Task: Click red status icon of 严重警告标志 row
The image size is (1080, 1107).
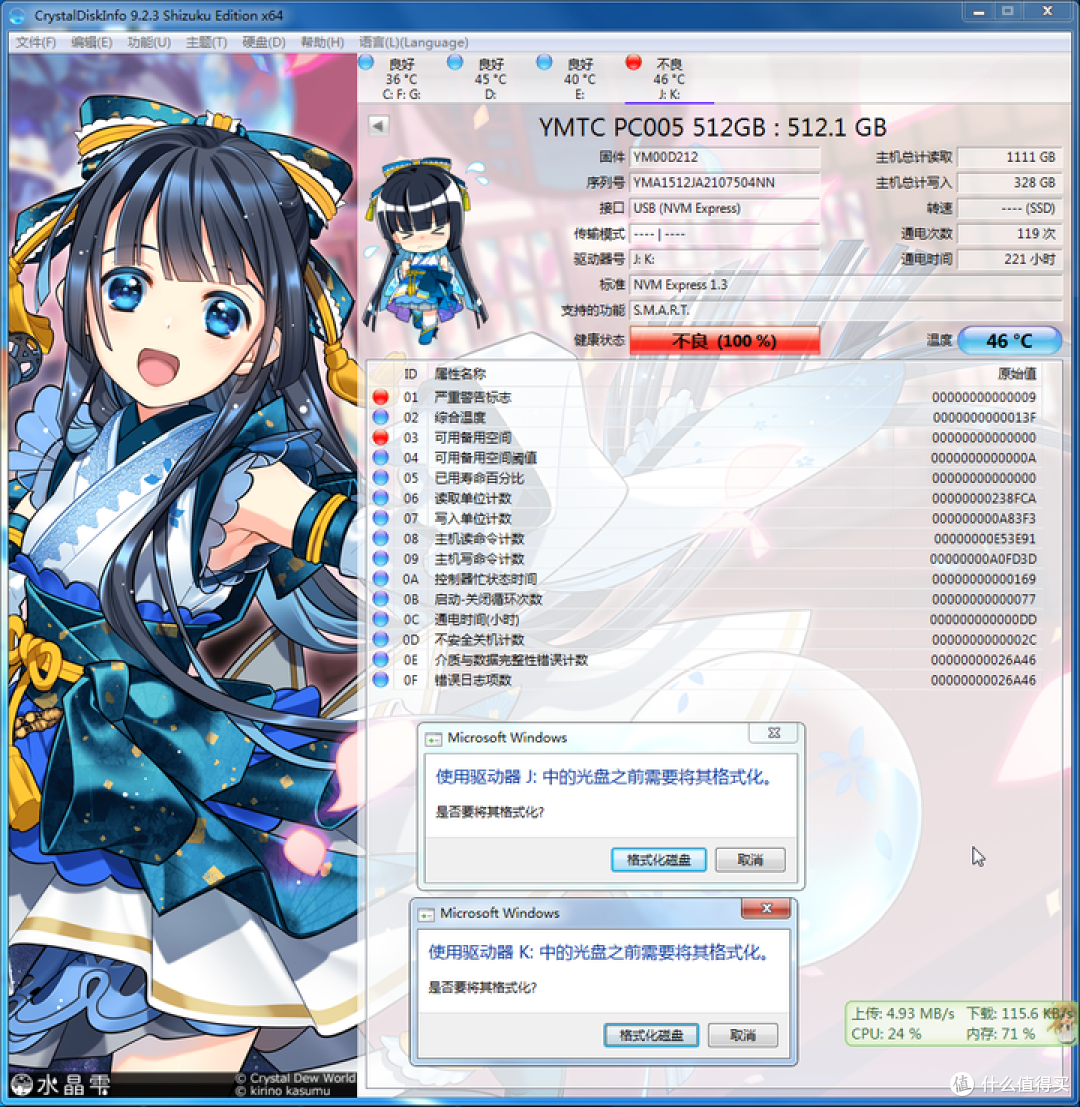Action: (x=380, y=397)
